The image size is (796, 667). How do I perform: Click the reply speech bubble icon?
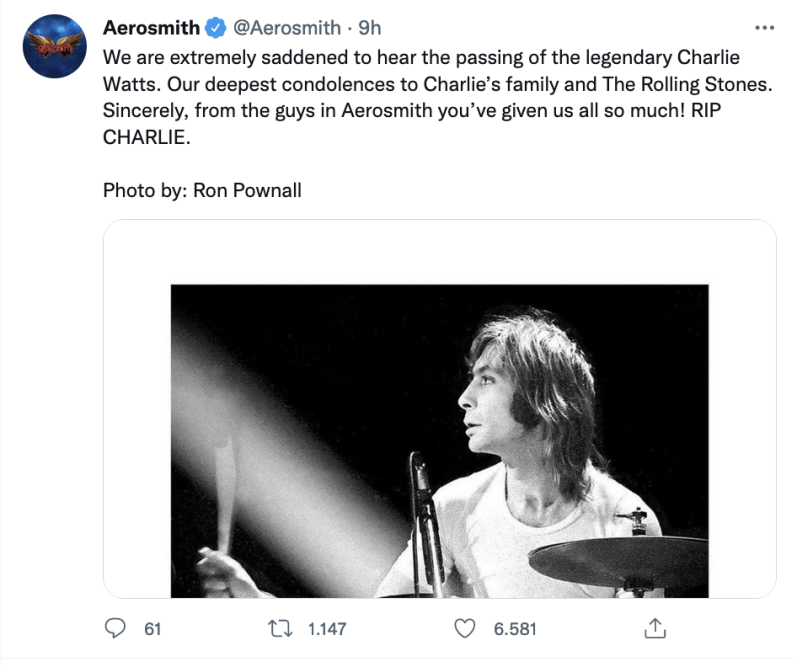[x=115, y=629]
